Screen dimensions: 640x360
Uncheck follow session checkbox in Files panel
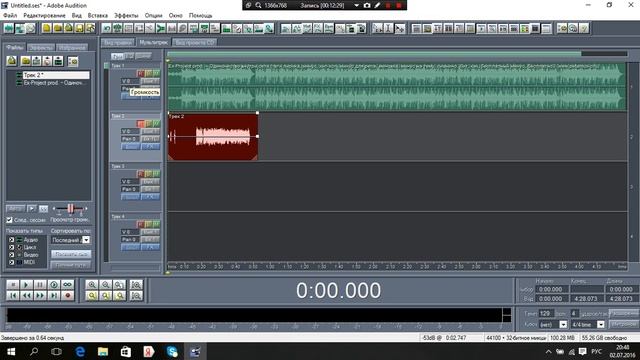coord(9,220)
